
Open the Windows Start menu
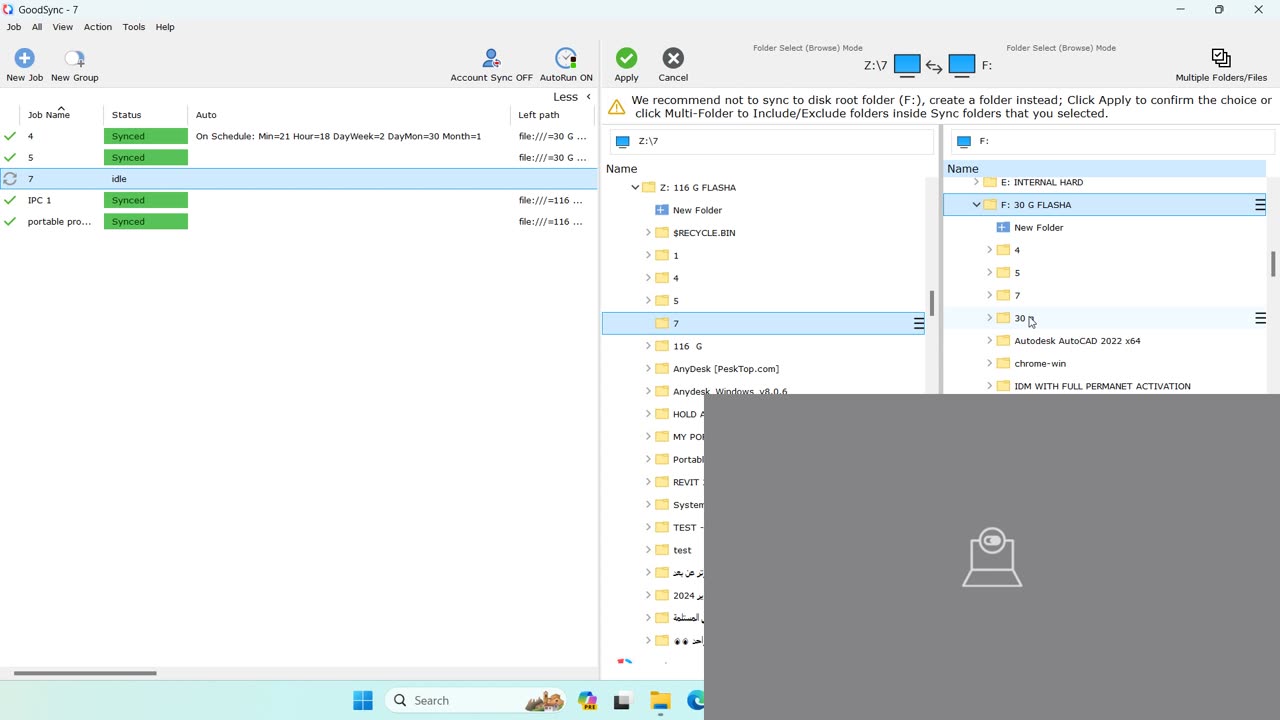[363, 700]
